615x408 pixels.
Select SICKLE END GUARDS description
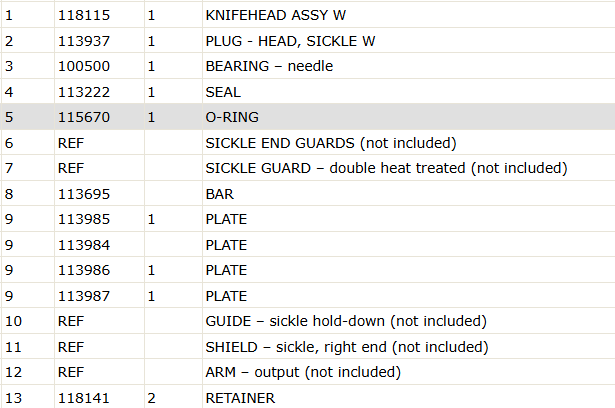331,143
